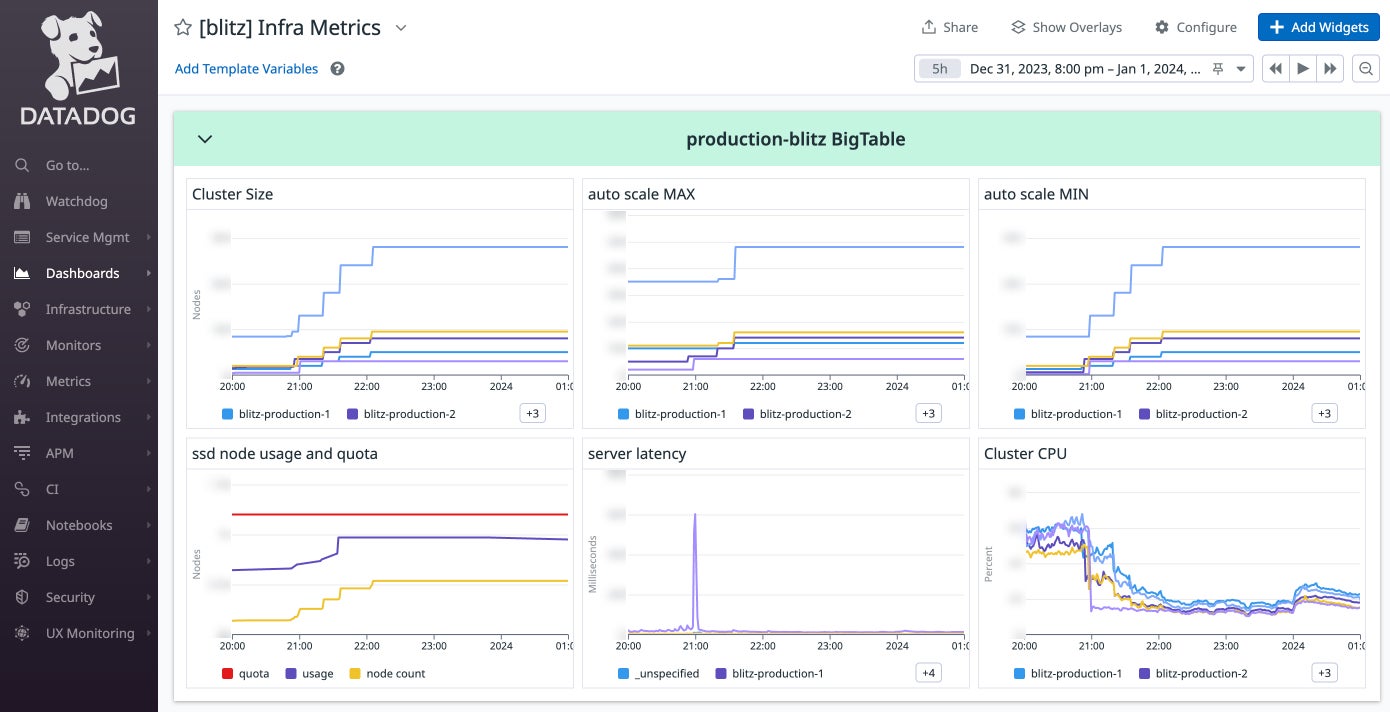Open the help icon beside Template Variables
Viewport: 1390px width, 712px height.
(x=338, y=69)
